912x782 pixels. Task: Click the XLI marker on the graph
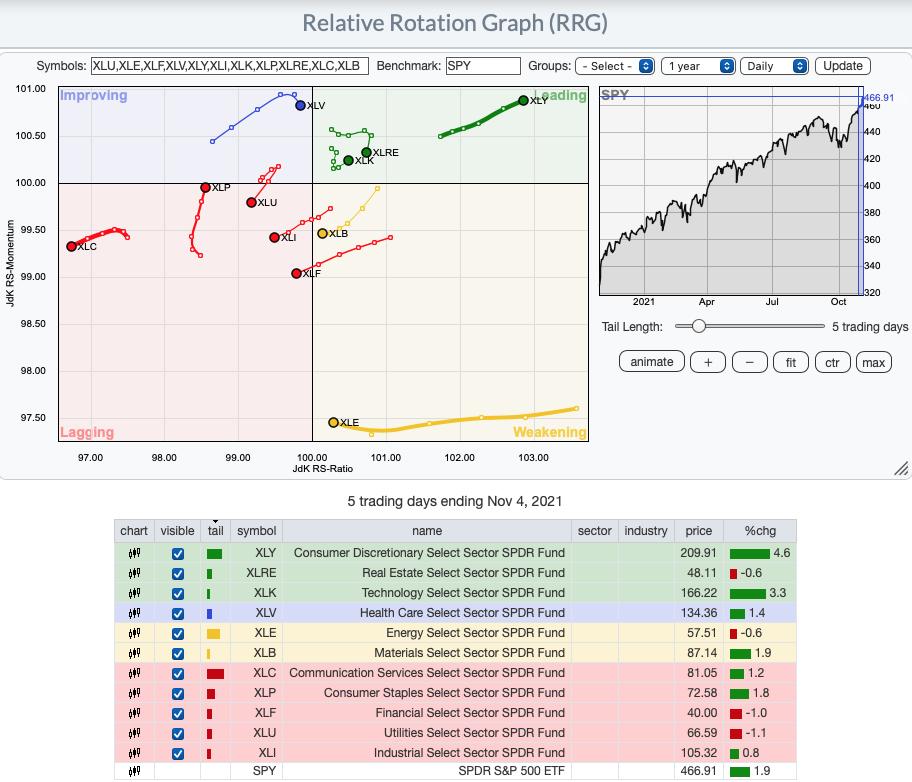click(x=275, y=237)
